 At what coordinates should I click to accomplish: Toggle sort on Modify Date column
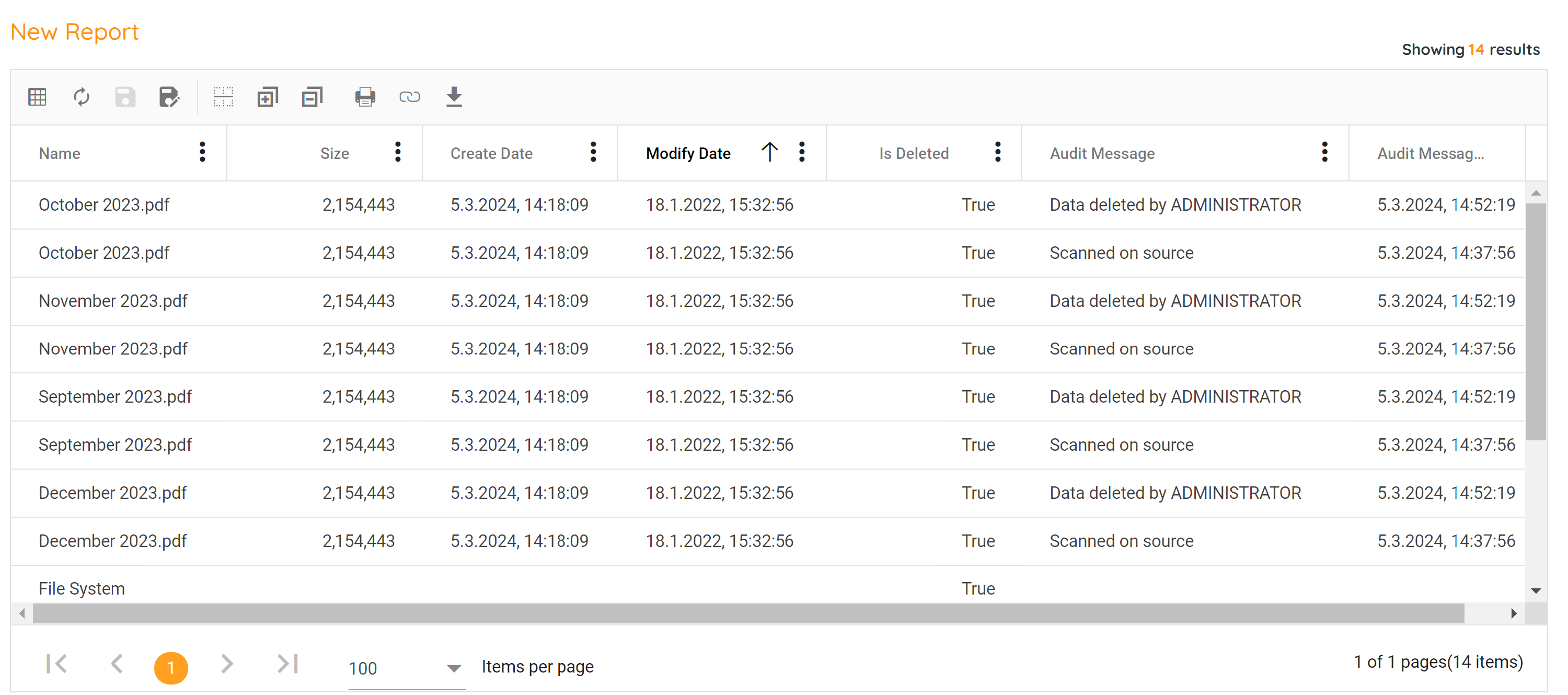click(x=688, y=154)
